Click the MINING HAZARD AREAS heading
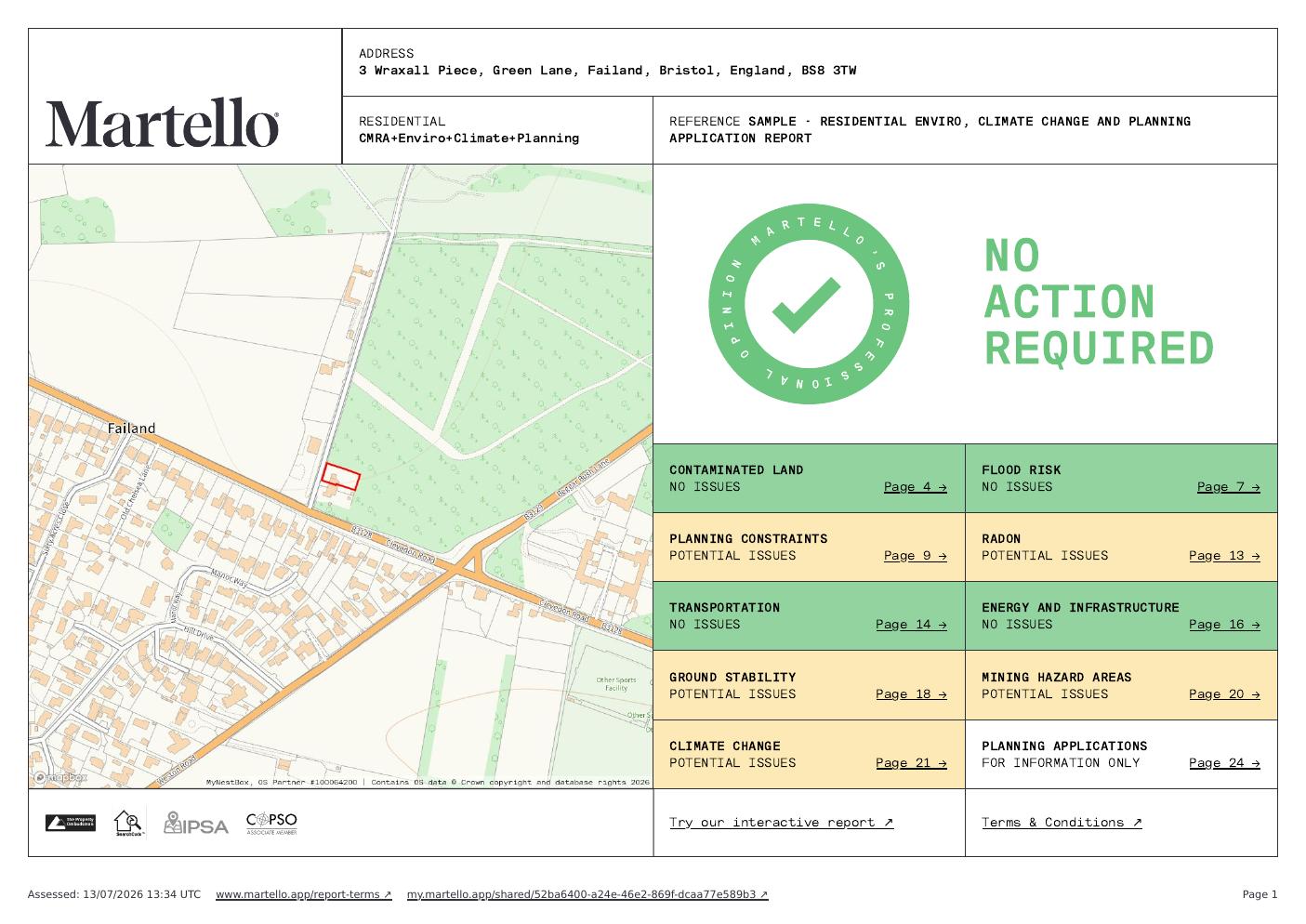 pos(1056,678)
